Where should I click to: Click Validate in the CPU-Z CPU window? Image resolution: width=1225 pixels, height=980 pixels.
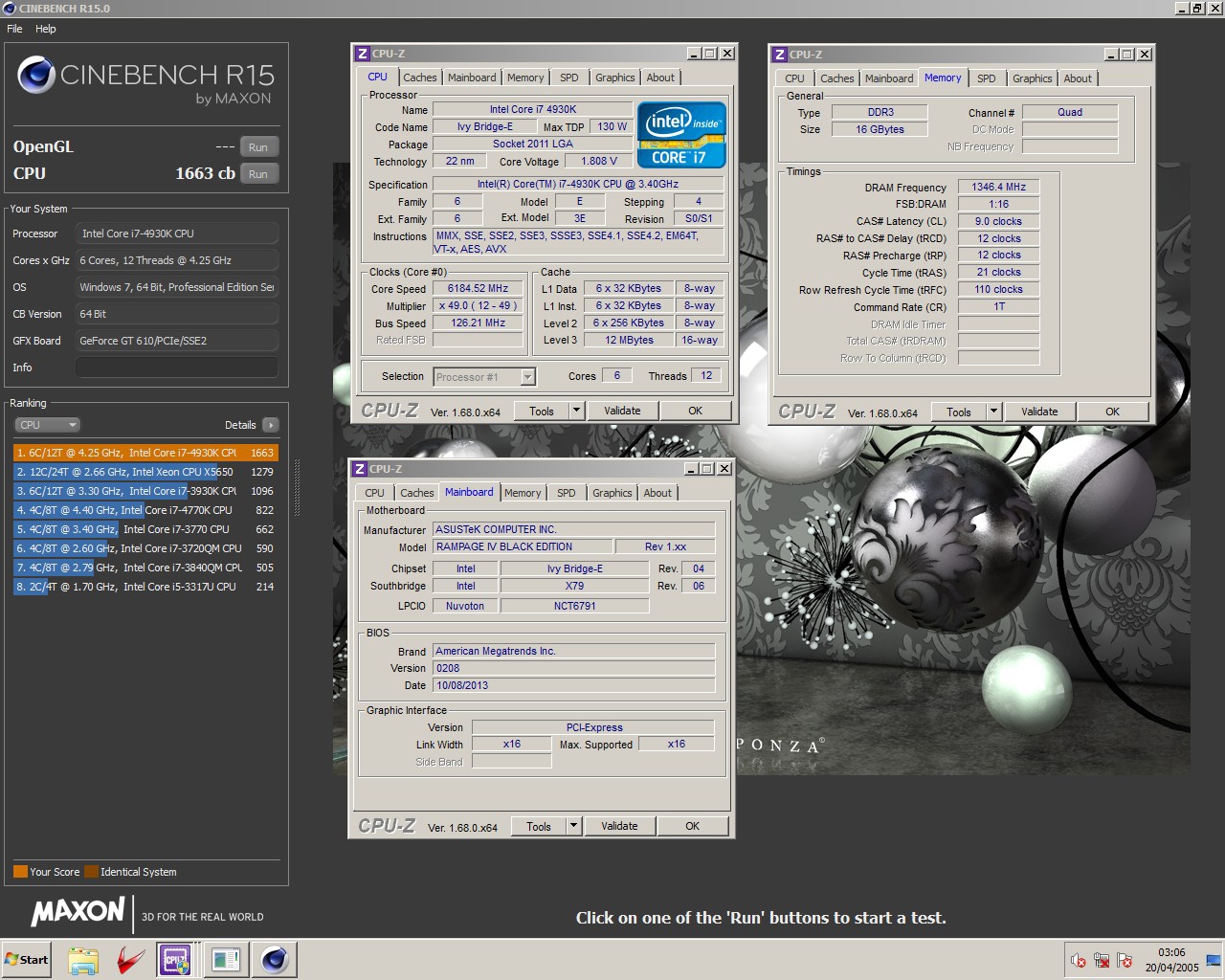(x=622, y=411)
